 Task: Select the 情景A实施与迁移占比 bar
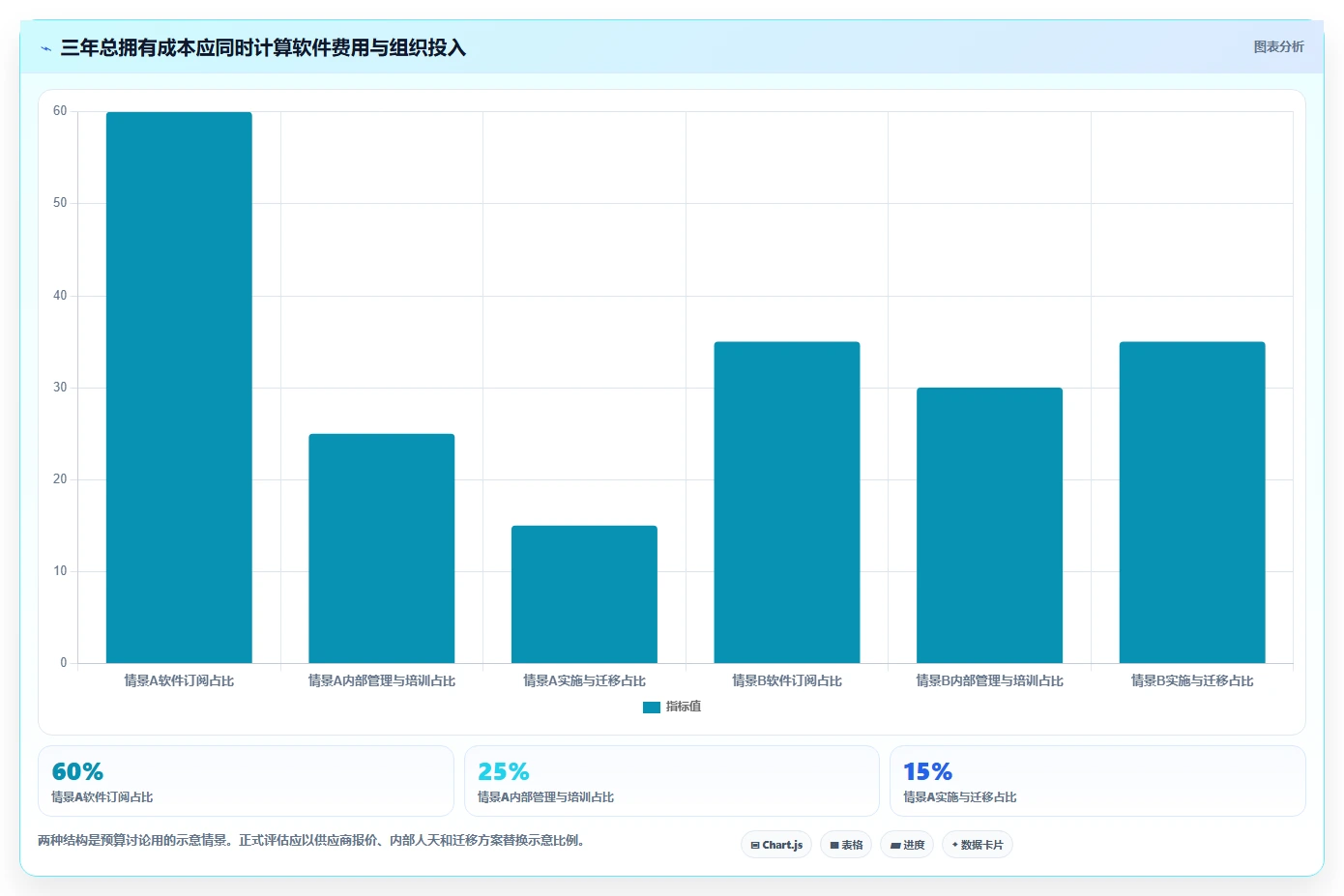coord(584,594)
